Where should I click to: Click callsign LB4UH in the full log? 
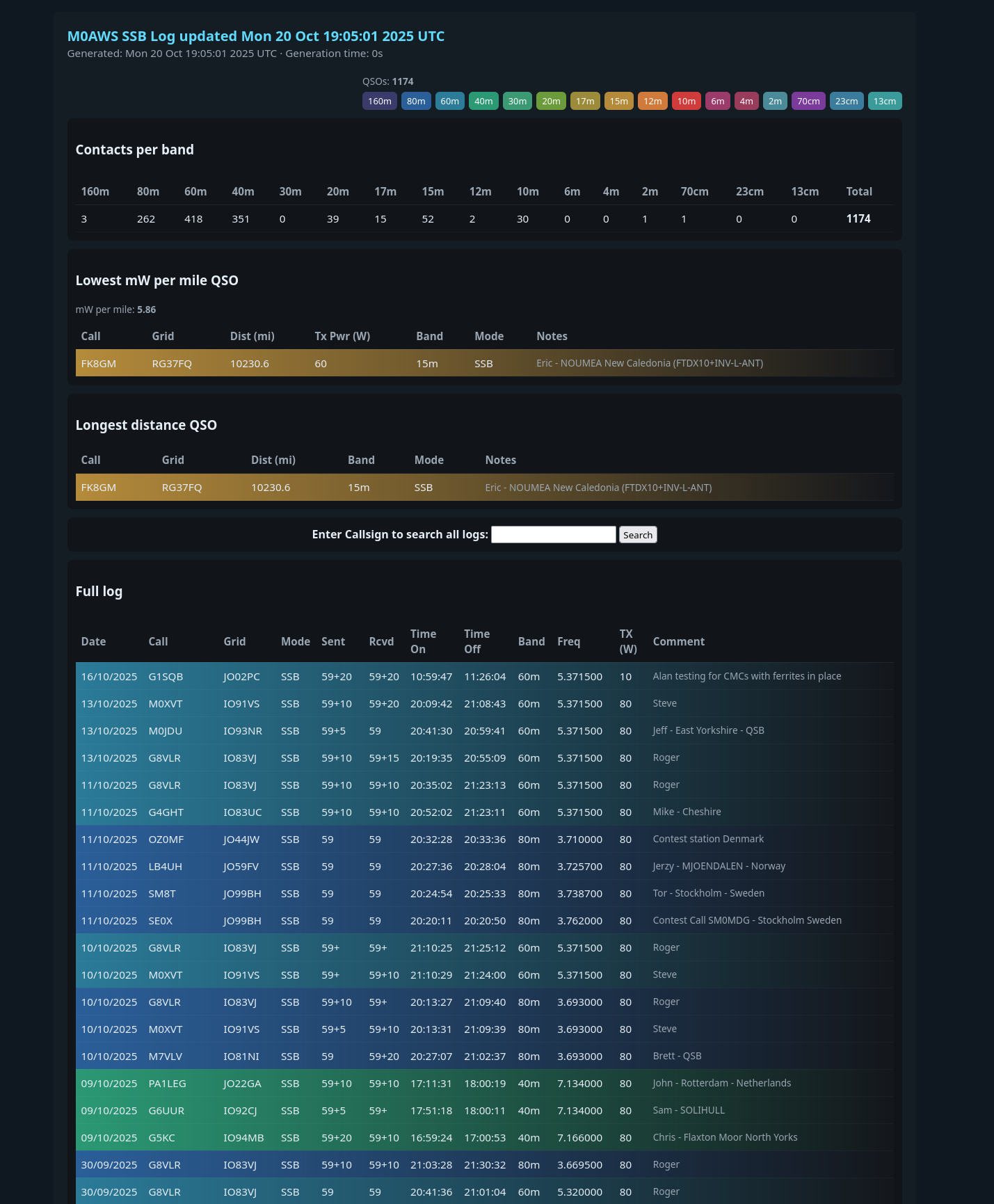[166, 866]
